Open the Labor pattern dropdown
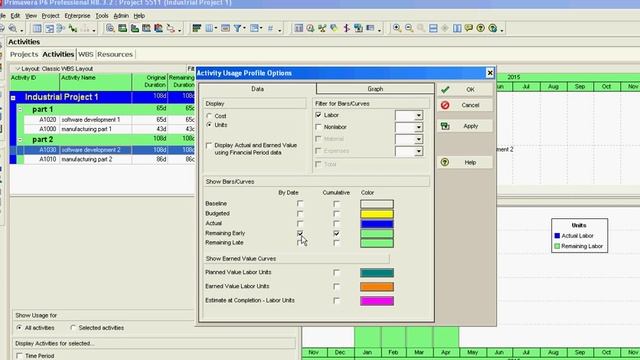640x360 pixels. (x=418, y=116)
